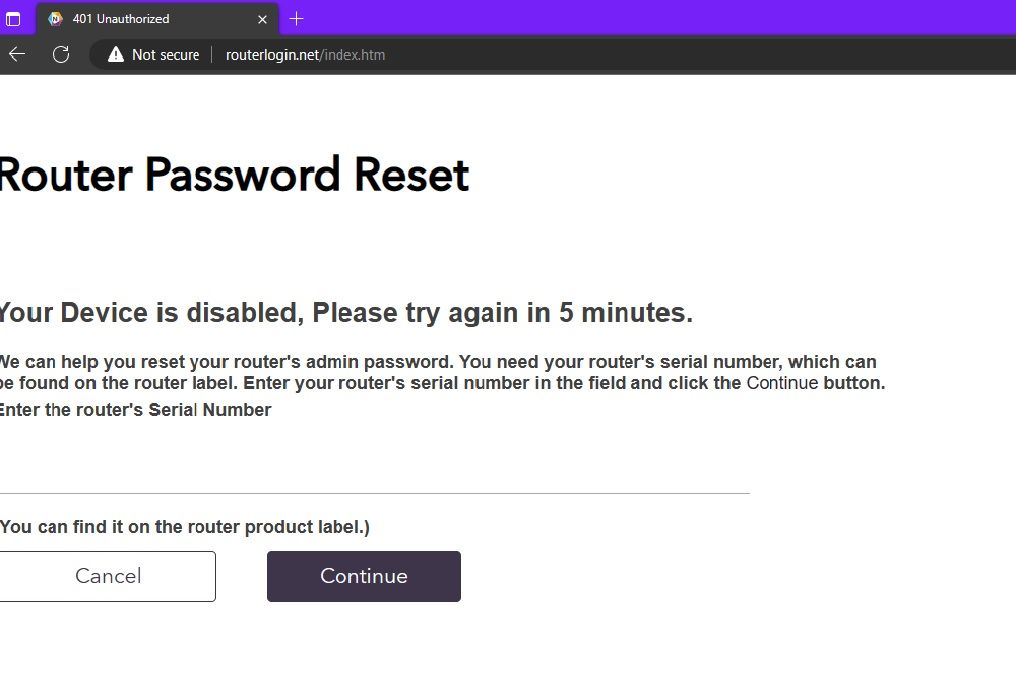The height and width of the screenshot is (686, 1016).
Task: Open a new tab with the plus icon
Action: pyautogui.click(x=296, y=18)
